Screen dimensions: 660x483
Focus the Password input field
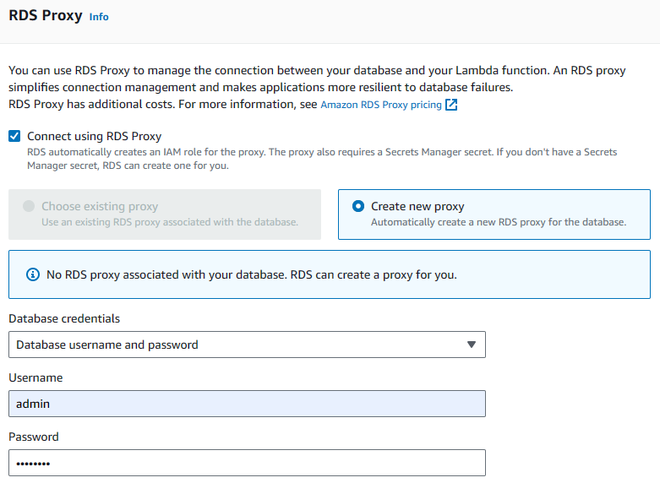[x=246, y=463]
